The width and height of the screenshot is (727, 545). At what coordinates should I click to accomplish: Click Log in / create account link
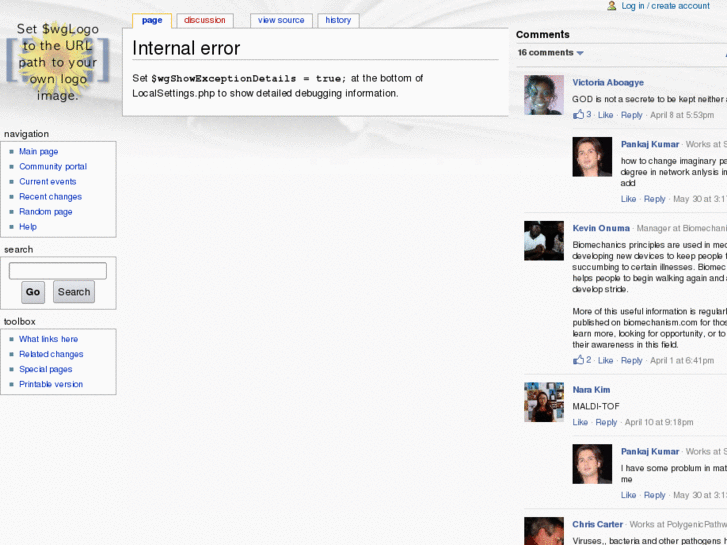(665, 6)
